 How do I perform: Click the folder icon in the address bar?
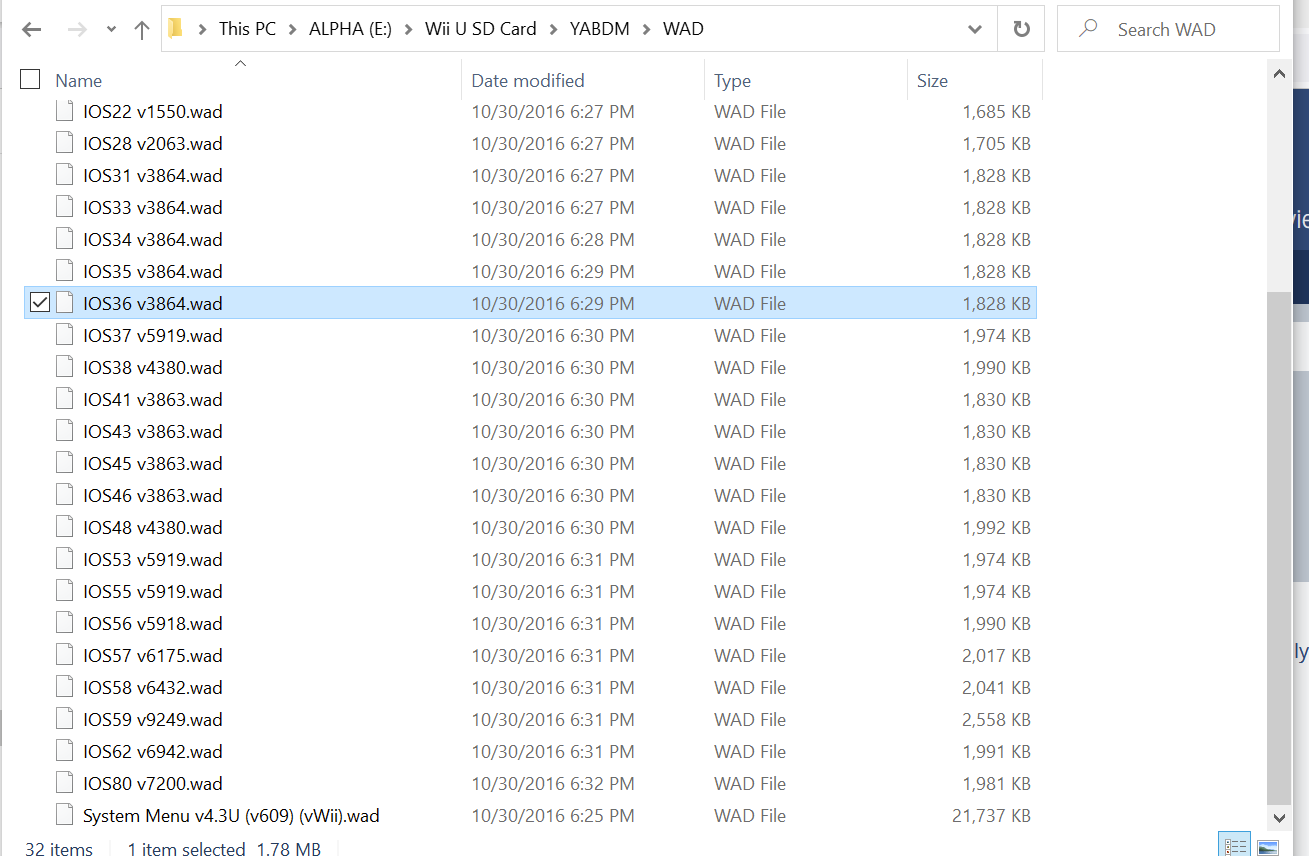[176, 28]
